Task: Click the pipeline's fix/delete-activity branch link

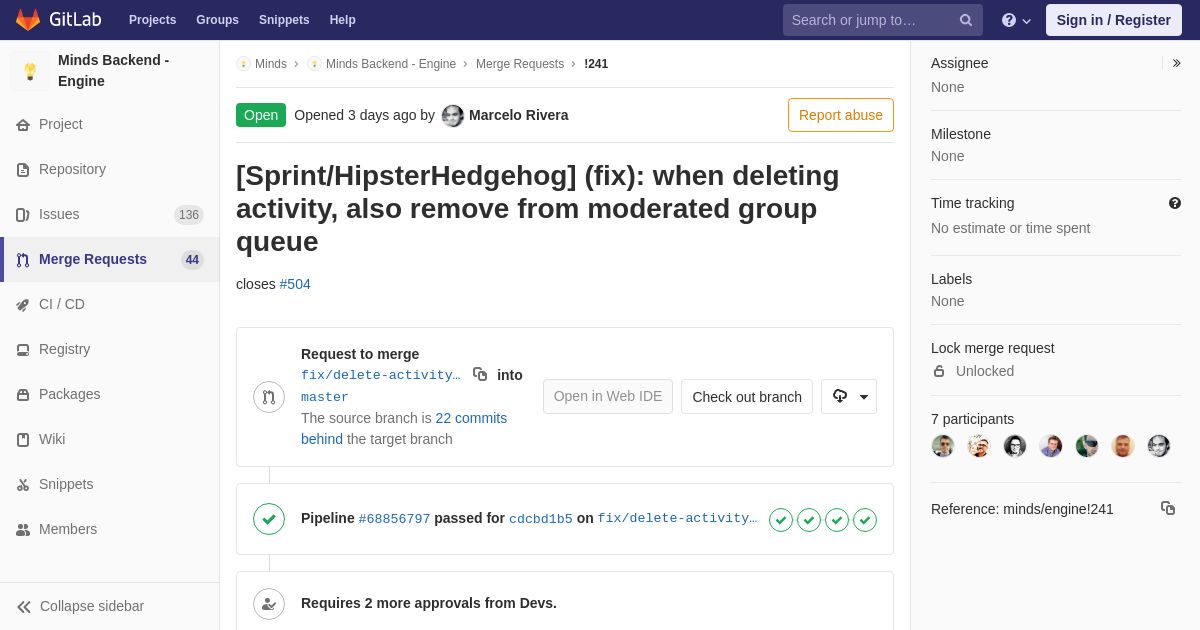Action: (678, 519)
